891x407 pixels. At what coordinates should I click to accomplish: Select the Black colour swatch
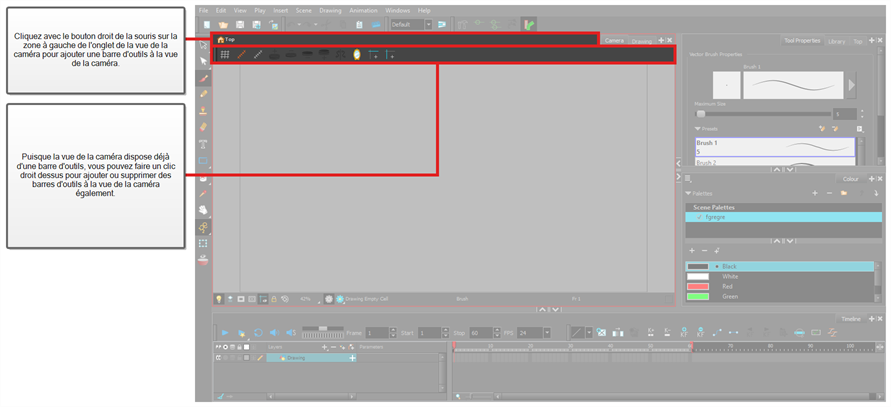click(698, 266)
